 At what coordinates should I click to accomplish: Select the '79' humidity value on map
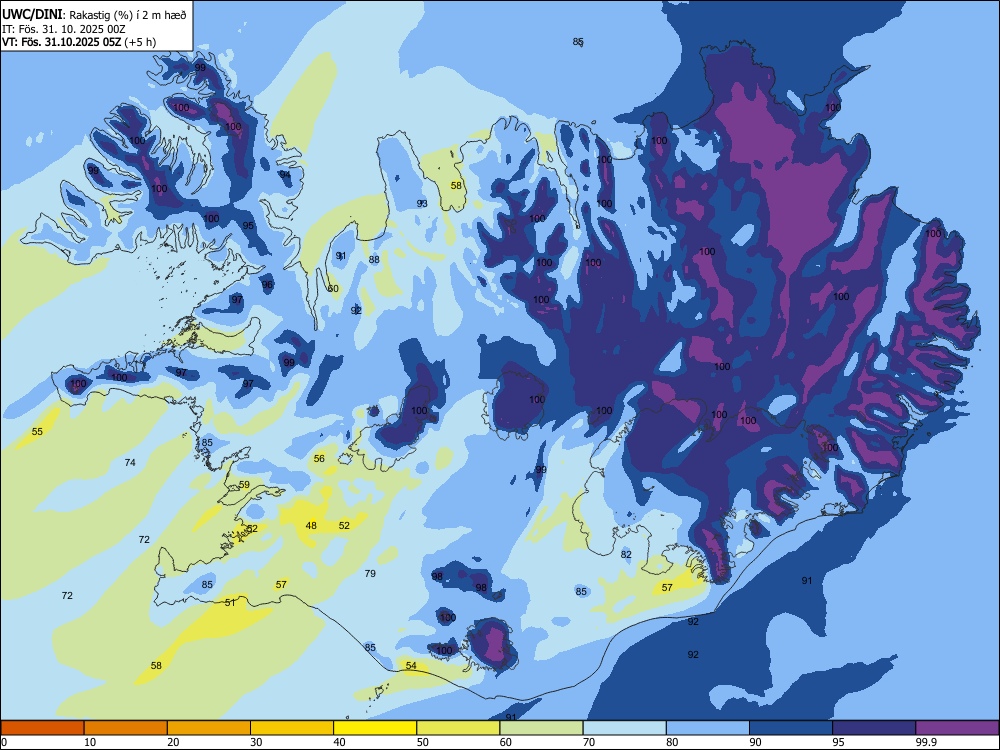click(370, 573)
